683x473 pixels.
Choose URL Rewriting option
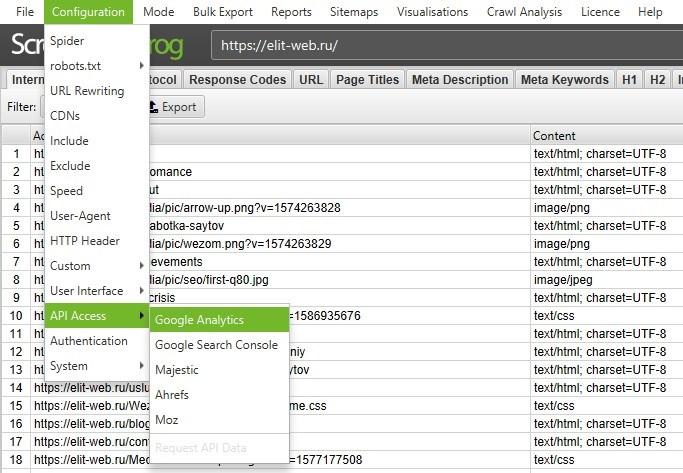97,91
